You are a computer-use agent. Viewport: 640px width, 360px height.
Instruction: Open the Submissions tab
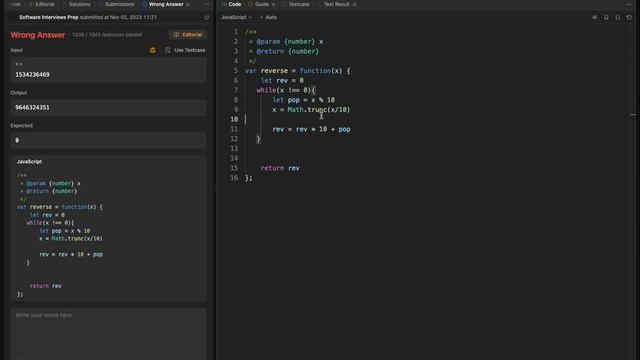point(119,4)
